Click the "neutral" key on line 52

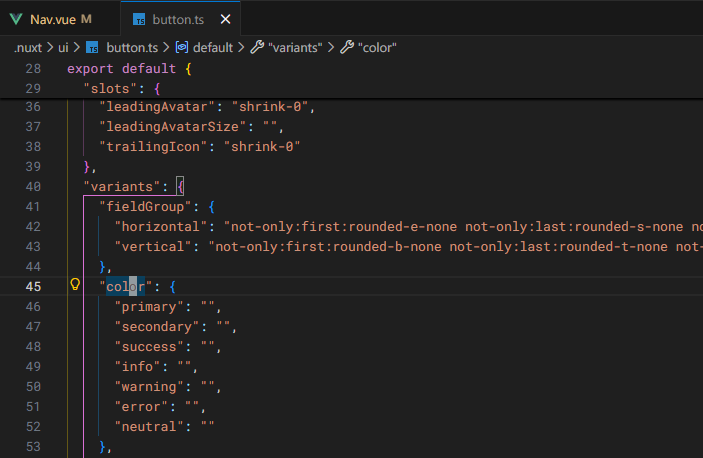coord(149,426)
